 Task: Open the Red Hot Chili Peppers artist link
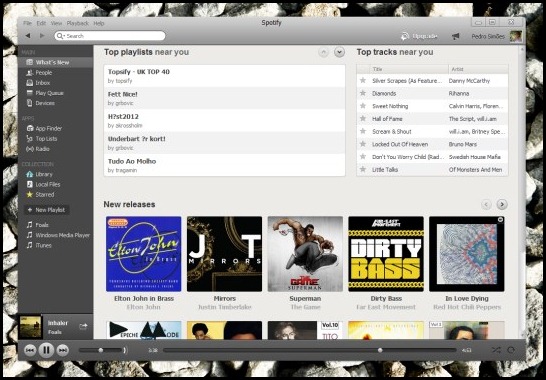(x=467, y=307)
